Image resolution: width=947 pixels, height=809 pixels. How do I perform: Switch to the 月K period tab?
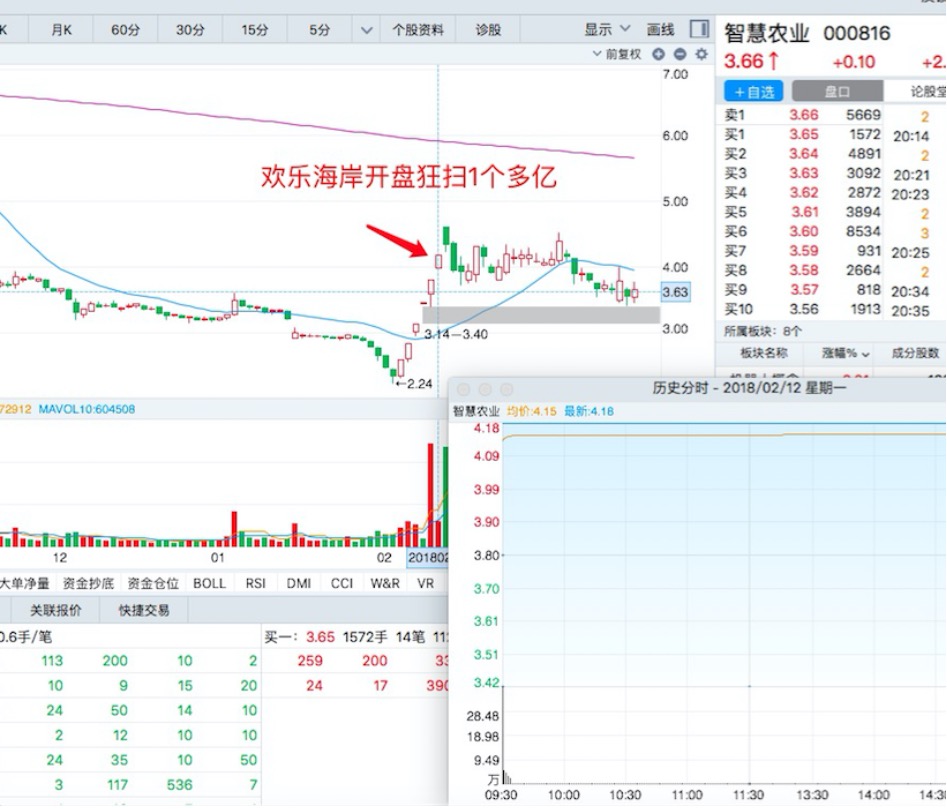(x=62, y=30)
